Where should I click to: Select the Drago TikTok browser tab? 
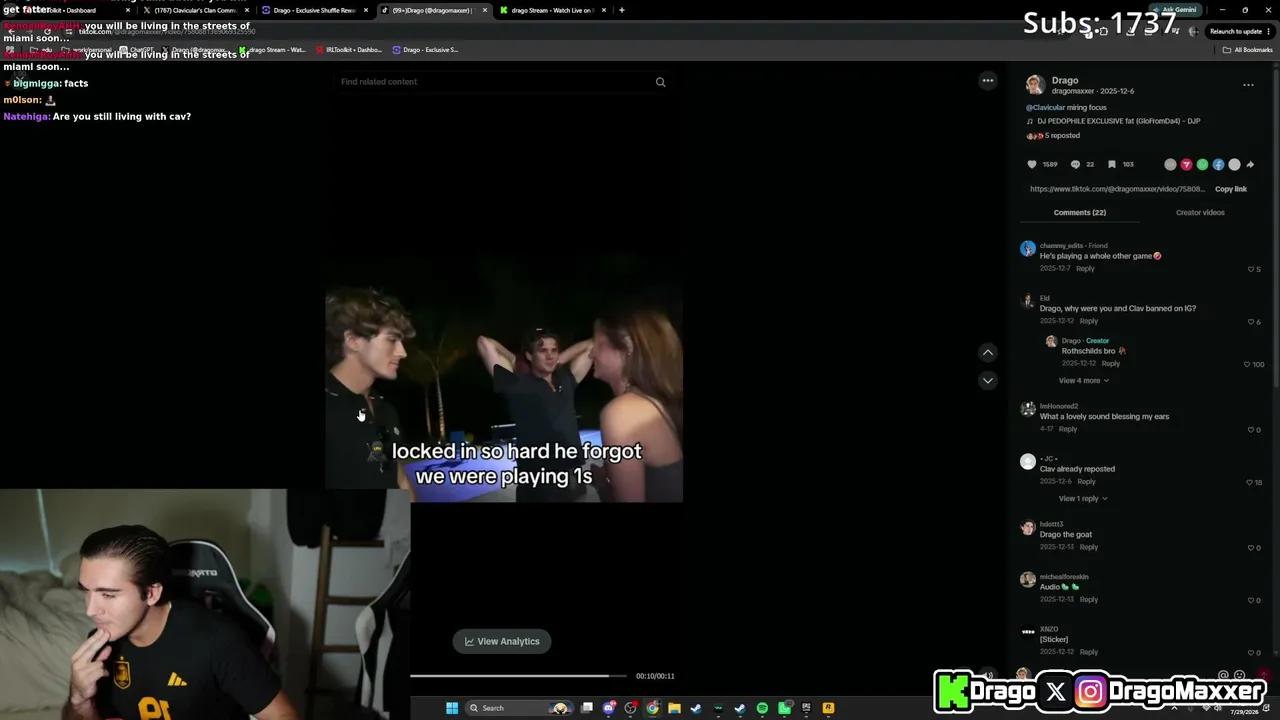[x=432, y=10]
